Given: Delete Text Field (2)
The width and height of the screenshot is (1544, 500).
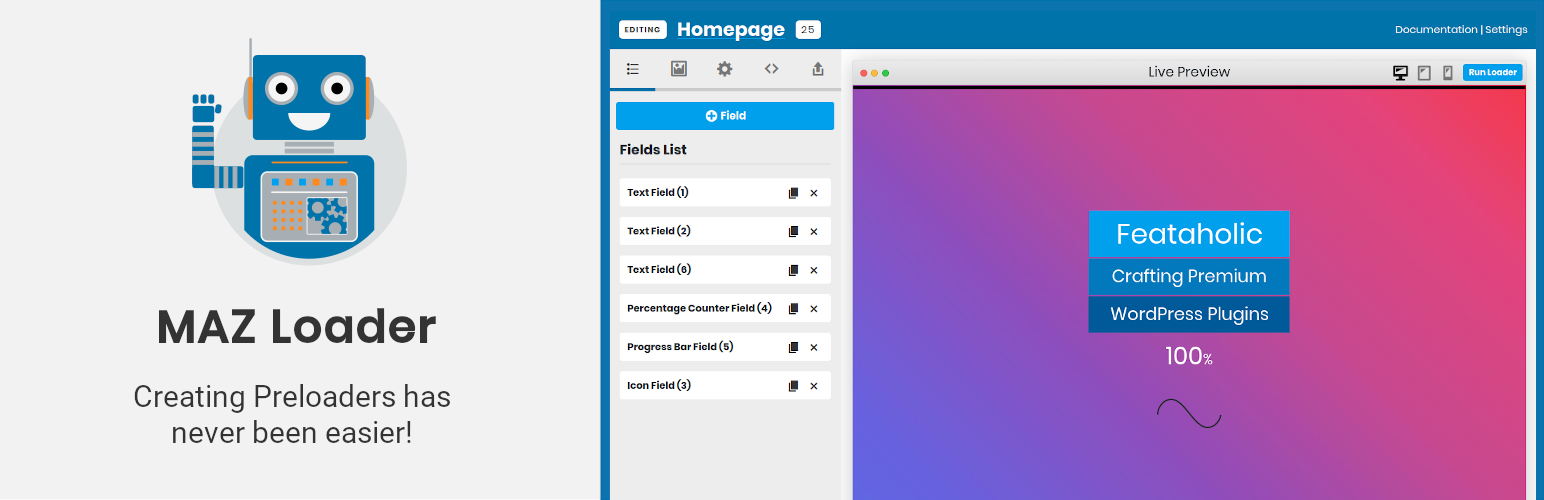Looking at the screenshot, I should point(814,231).
